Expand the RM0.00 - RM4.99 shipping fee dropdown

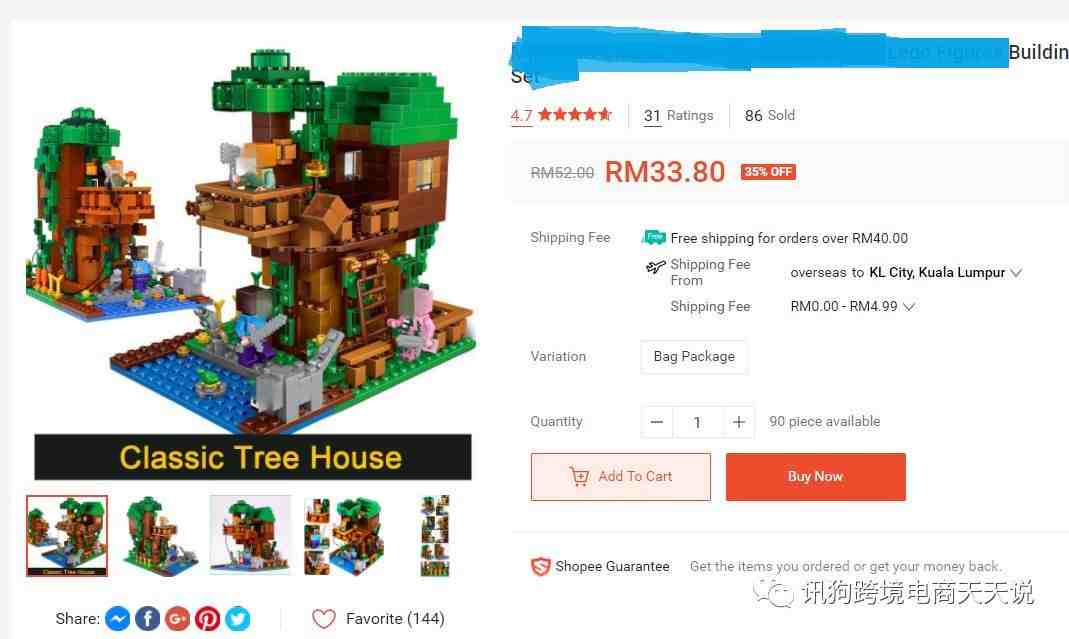tap(852, 306)
